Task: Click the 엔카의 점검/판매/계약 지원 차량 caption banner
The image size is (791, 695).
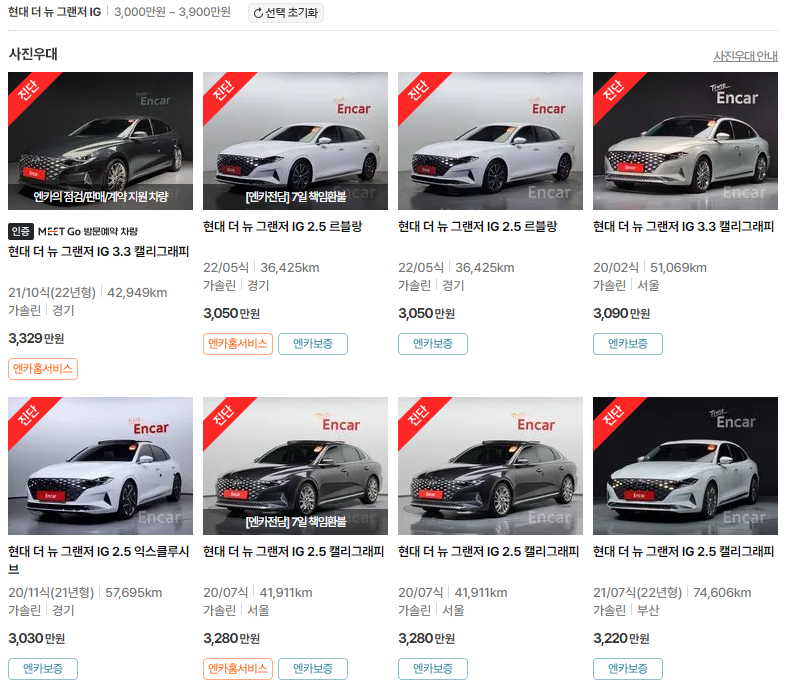Action: pos(100,197)
